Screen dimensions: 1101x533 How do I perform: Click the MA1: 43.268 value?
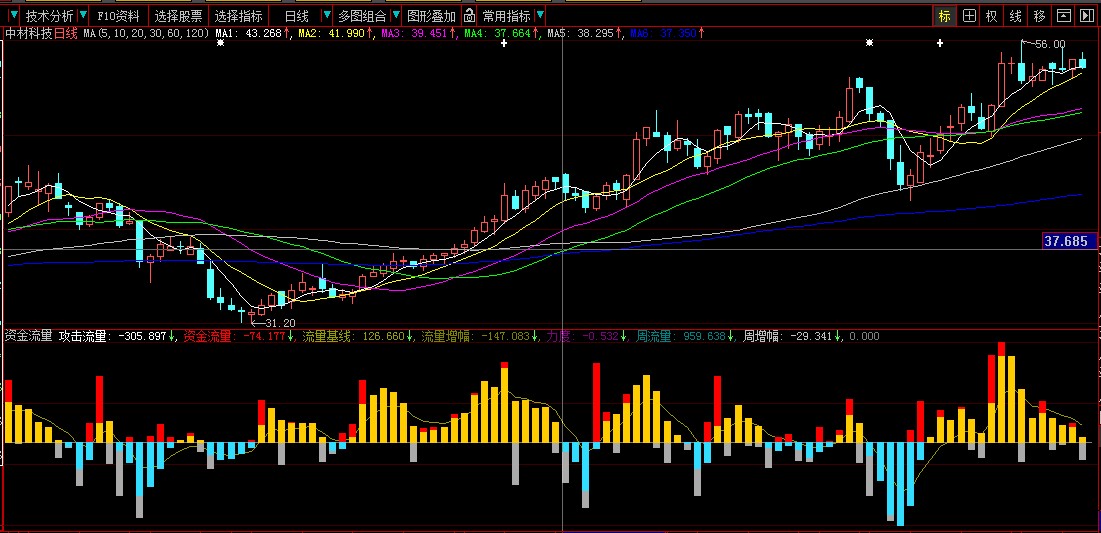click(251, 33)
